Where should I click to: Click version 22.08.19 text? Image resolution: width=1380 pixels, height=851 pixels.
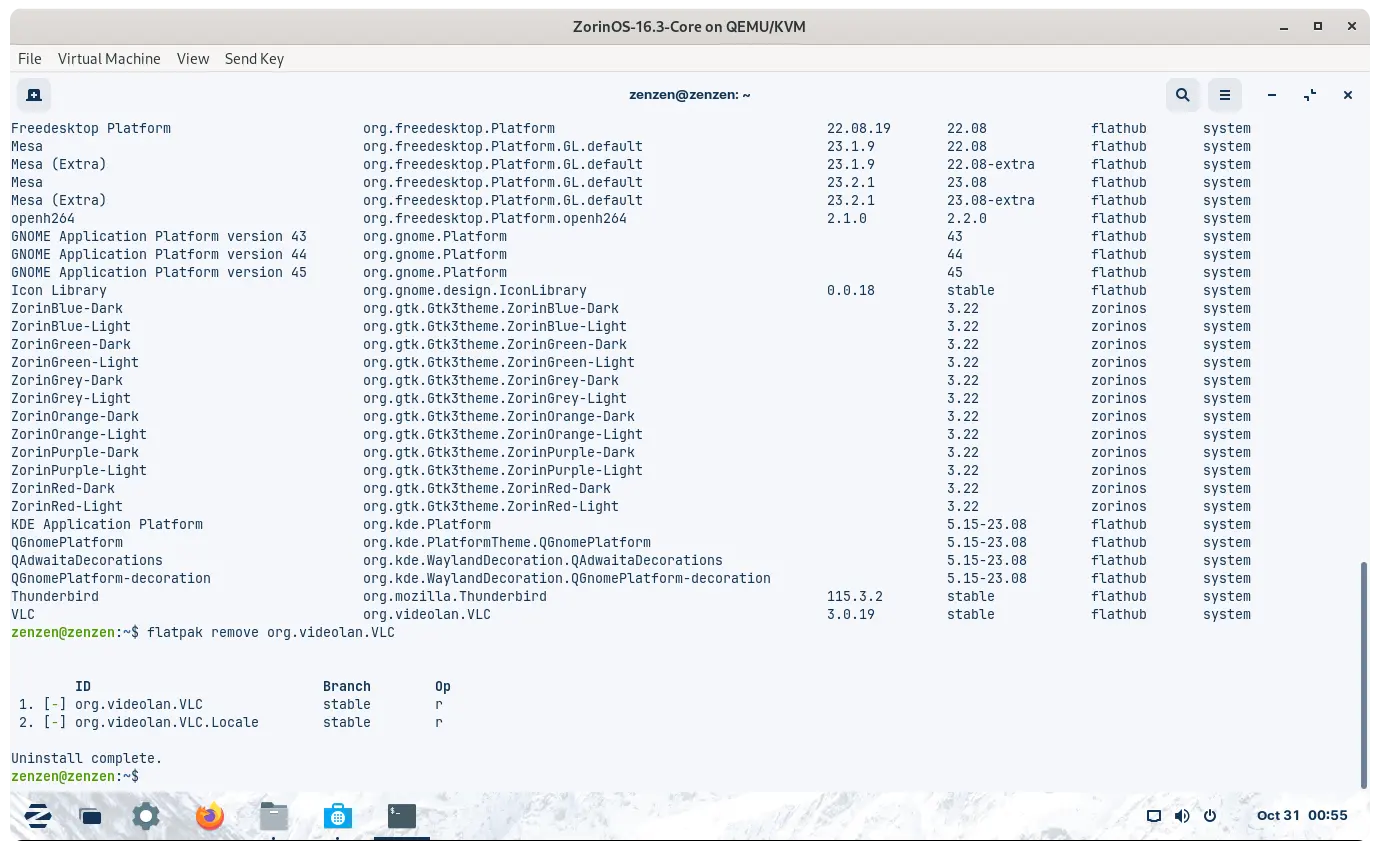pos(859,129)
